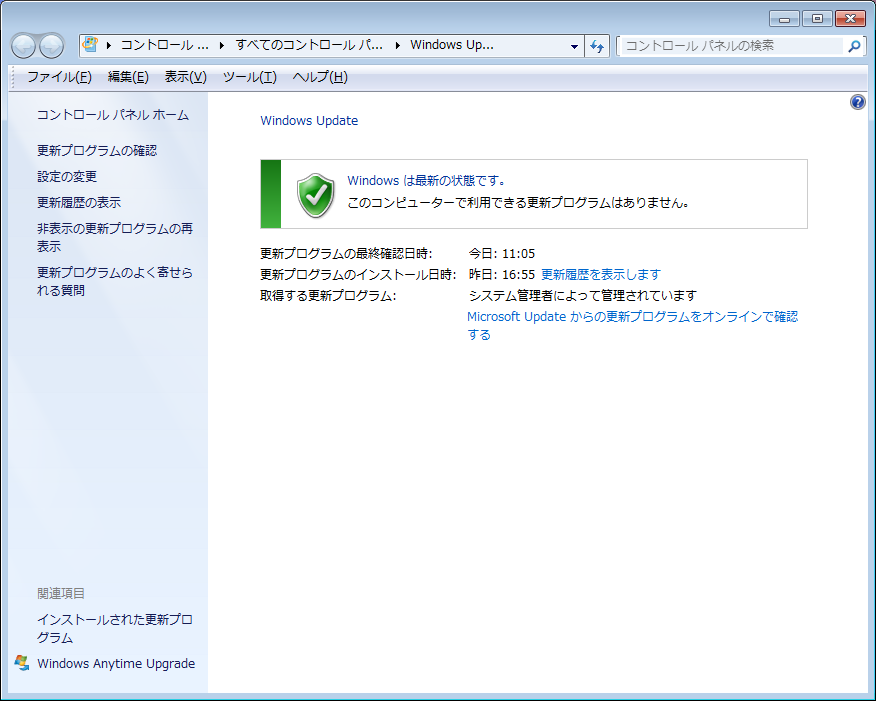Click the Forward navigation arrow button

click(51, 46)
